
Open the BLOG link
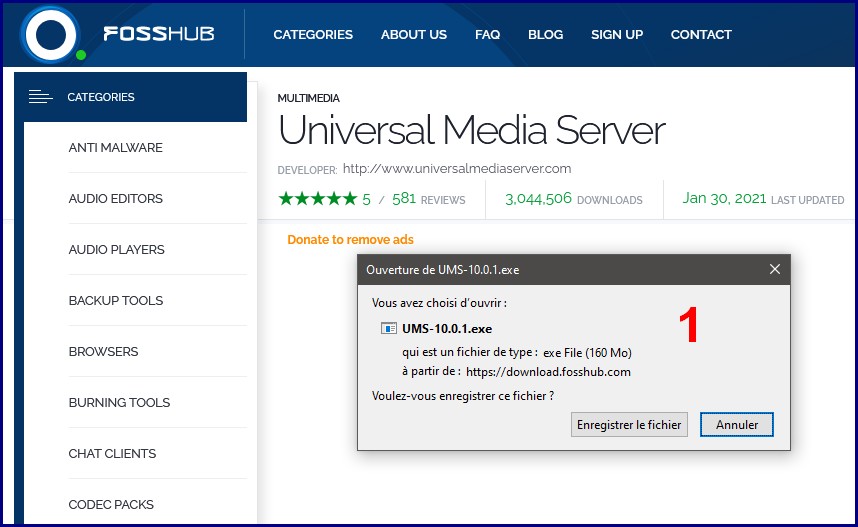(x=546, y=34)
